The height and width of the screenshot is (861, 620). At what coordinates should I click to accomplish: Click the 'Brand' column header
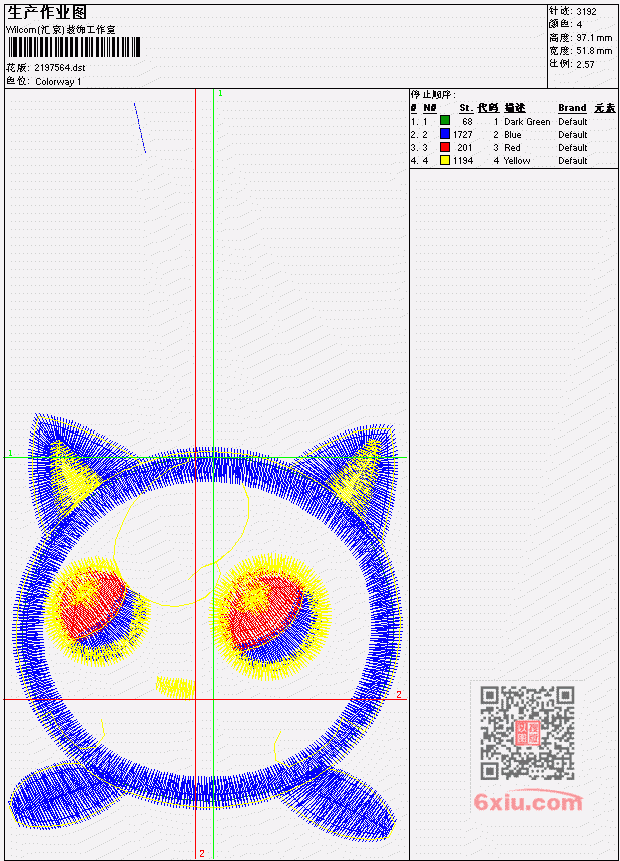point(572,108)
